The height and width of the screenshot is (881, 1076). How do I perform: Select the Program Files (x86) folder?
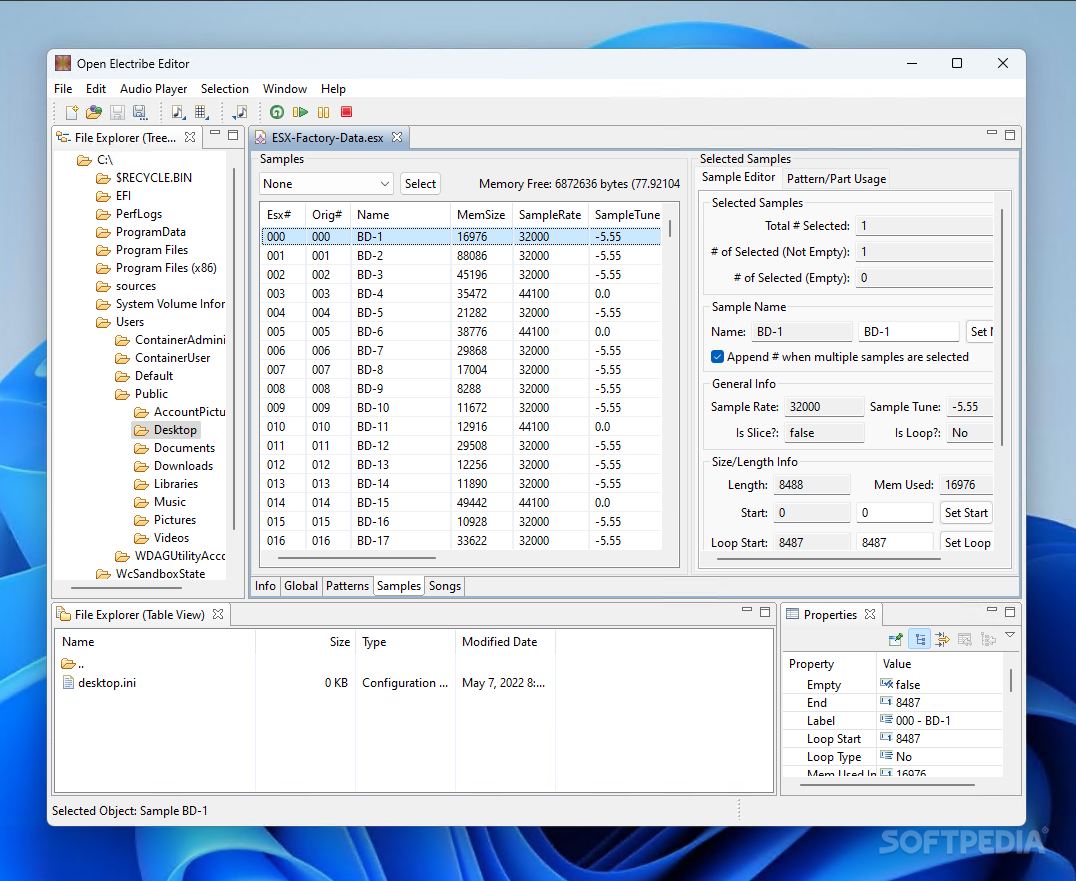(166, 268)
